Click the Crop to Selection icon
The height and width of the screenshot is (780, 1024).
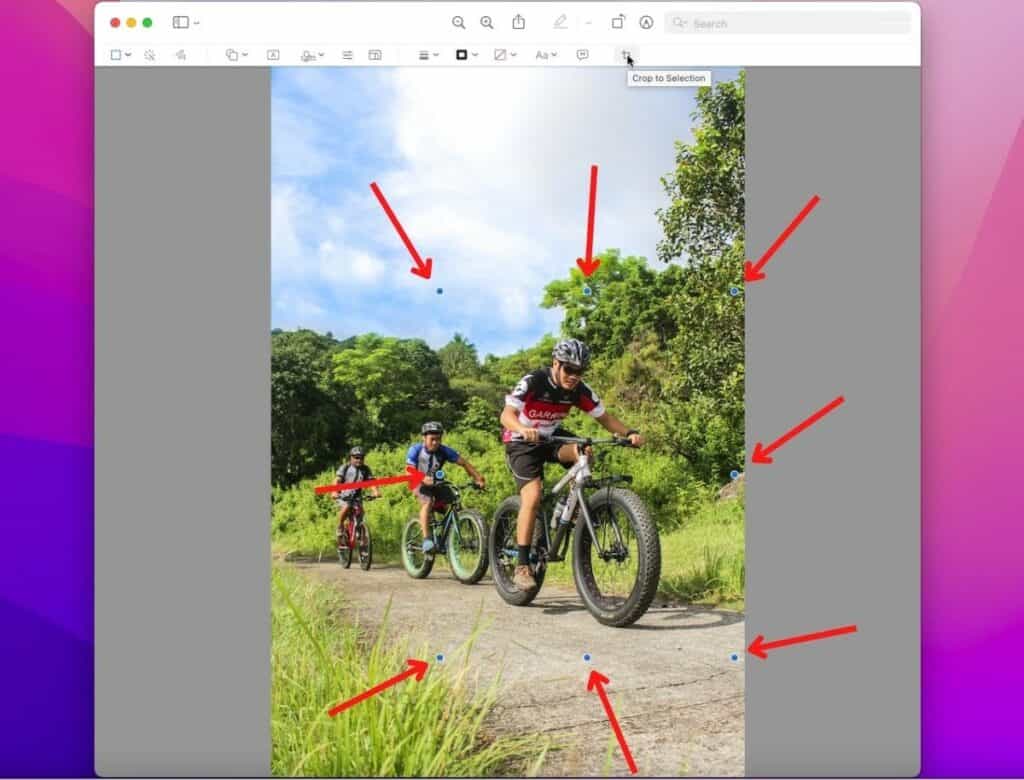tap(626, 55)
